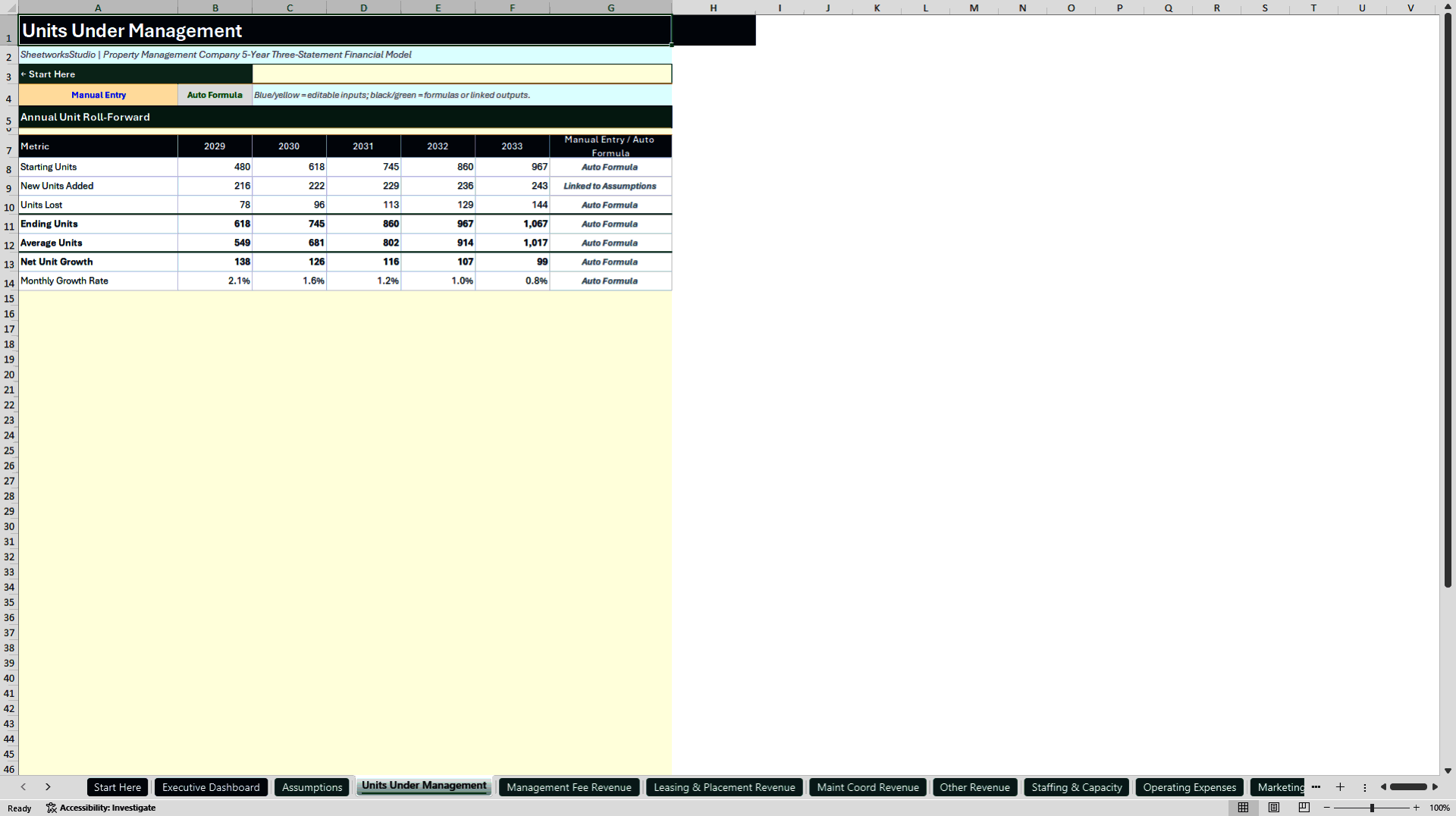Screen dimensions: 1456x816
Task: Click the previous sheet navigation arrow
Action: coord(24,787)
